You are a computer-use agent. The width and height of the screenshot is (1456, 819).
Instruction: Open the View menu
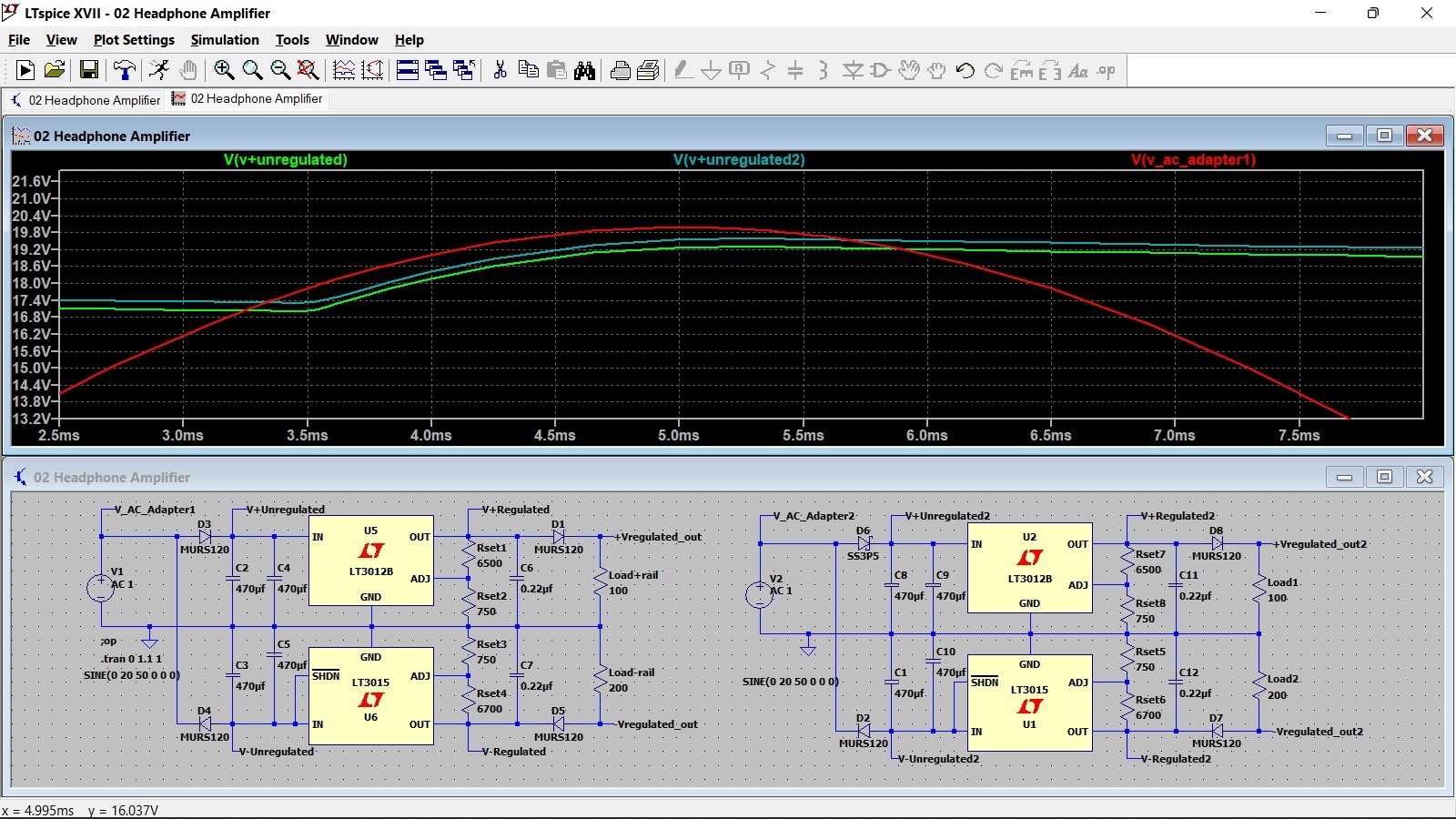pyautogui.click(x=62, y=40)
